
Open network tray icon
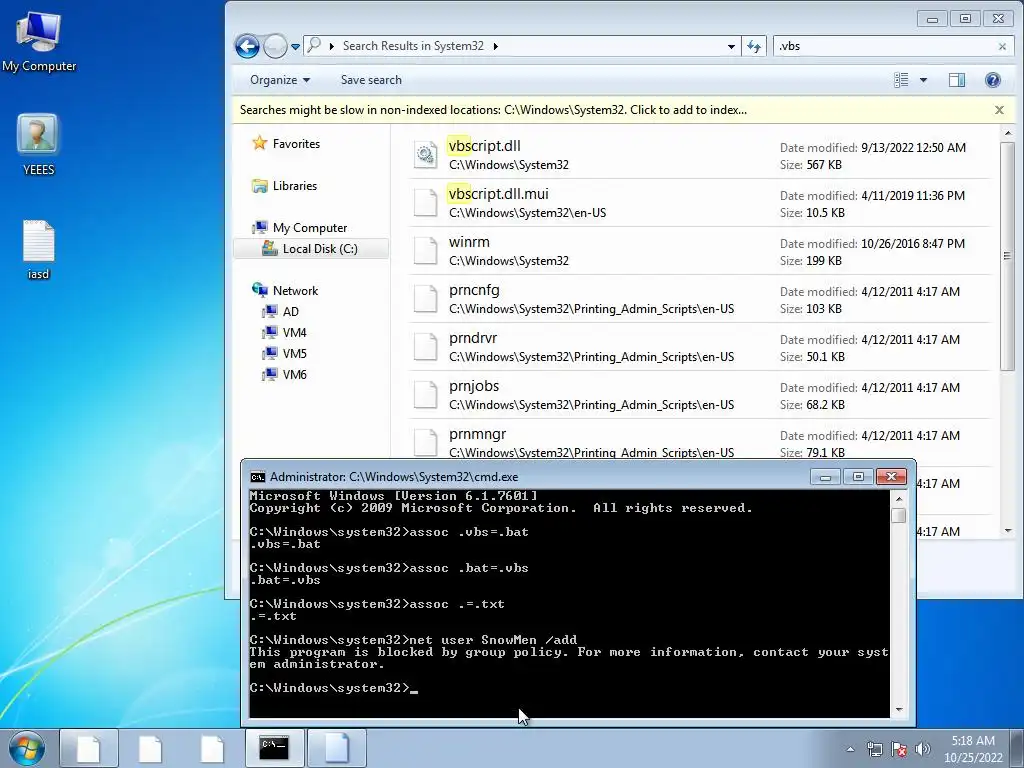874,749
